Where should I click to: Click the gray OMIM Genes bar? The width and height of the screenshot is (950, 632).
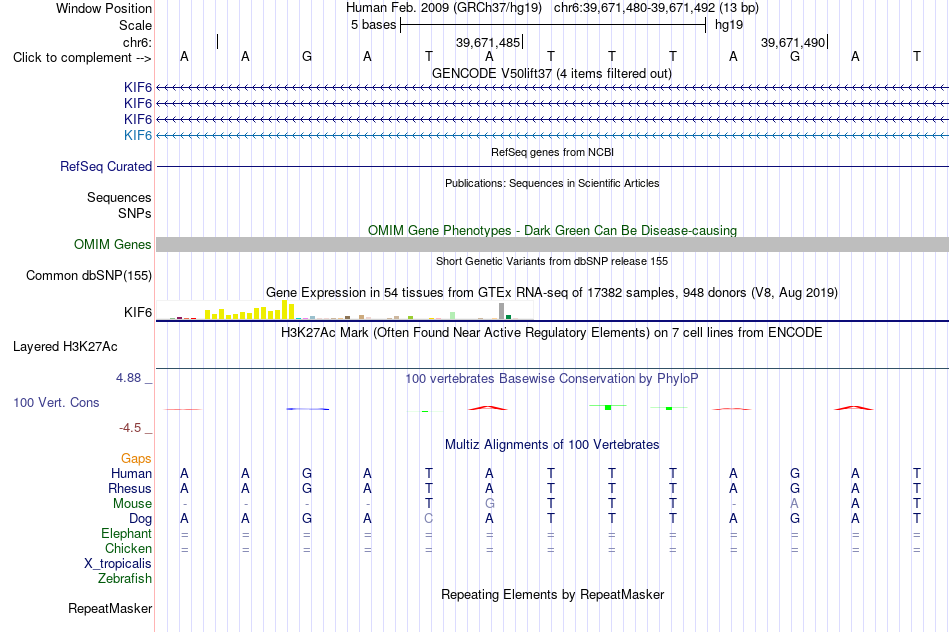(553, 244)
